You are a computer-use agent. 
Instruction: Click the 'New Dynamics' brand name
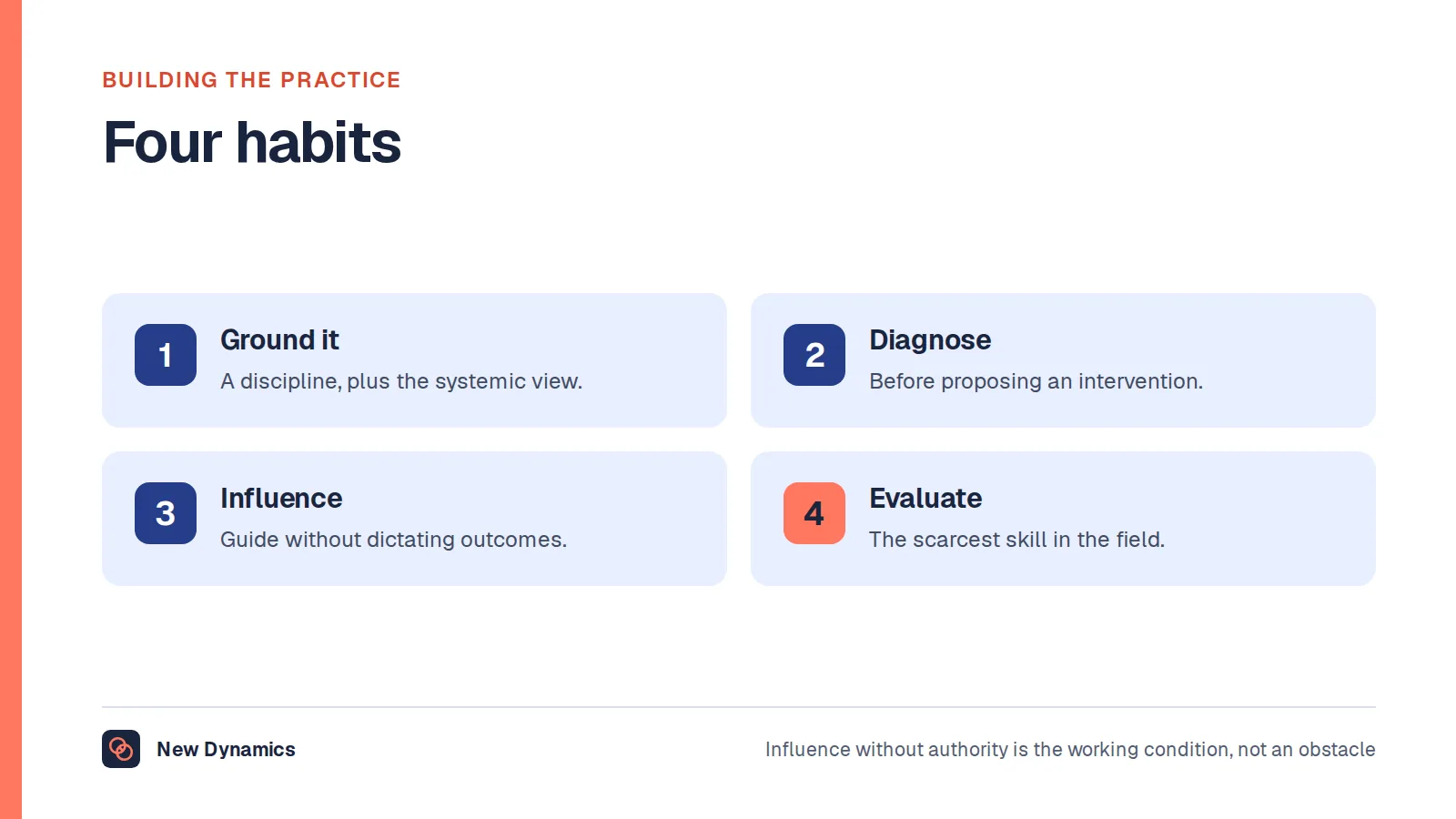click(x=226, y=749)
